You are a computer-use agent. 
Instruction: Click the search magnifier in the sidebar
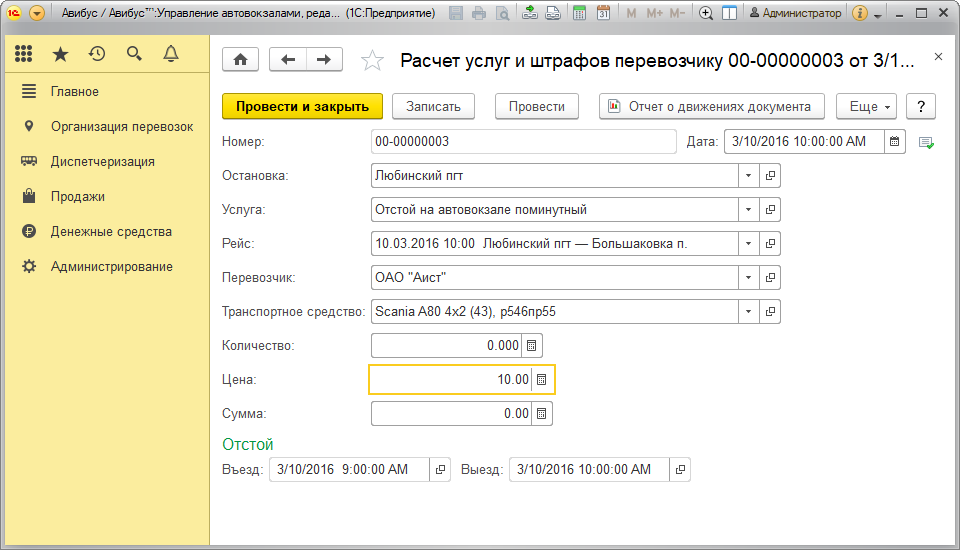pyautogui.click(x=134, y=54)
